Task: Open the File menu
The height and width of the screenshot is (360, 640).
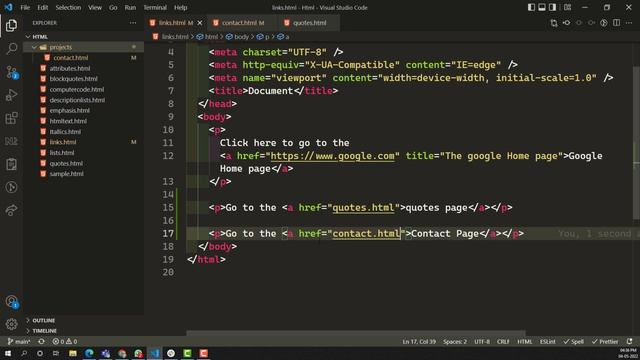Action: click(x=25, y=7)
